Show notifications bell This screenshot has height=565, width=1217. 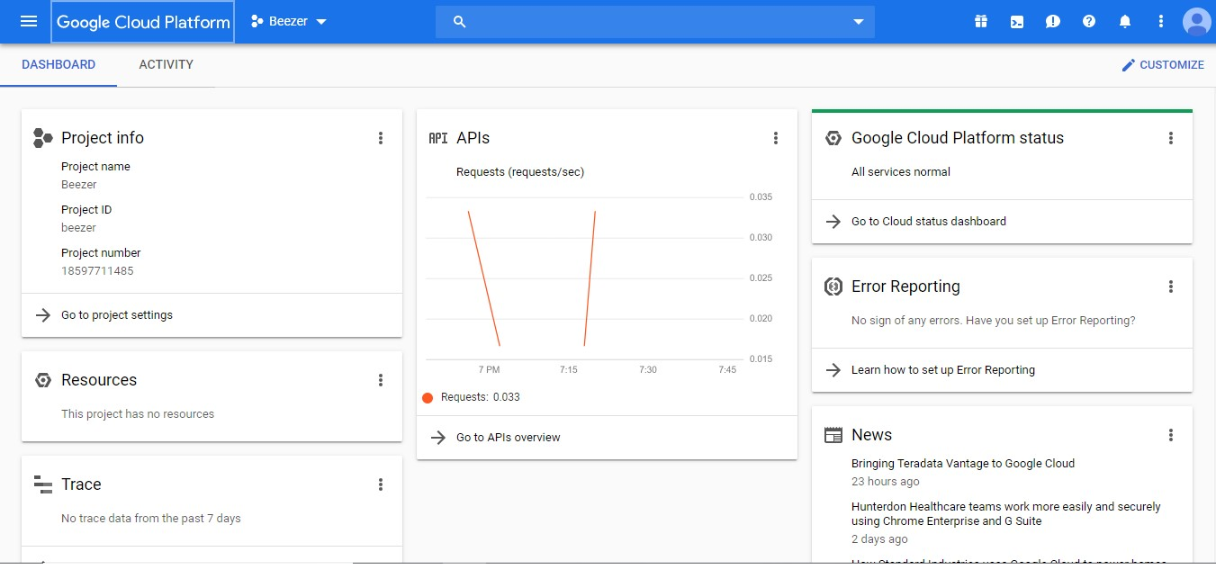[x=1125, y=22]
